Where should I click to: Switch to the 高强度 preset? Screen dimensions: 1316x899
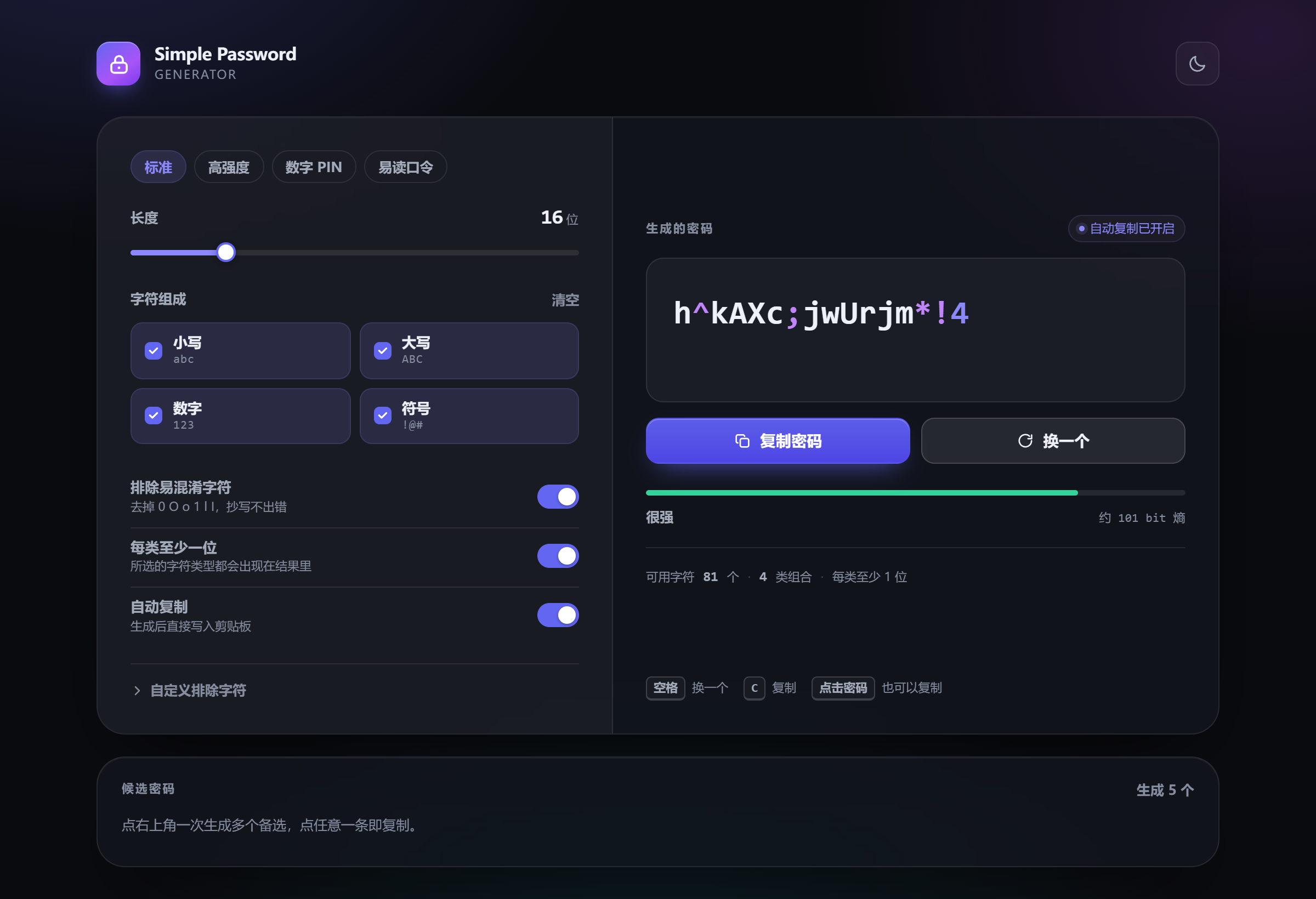(229, 167)
